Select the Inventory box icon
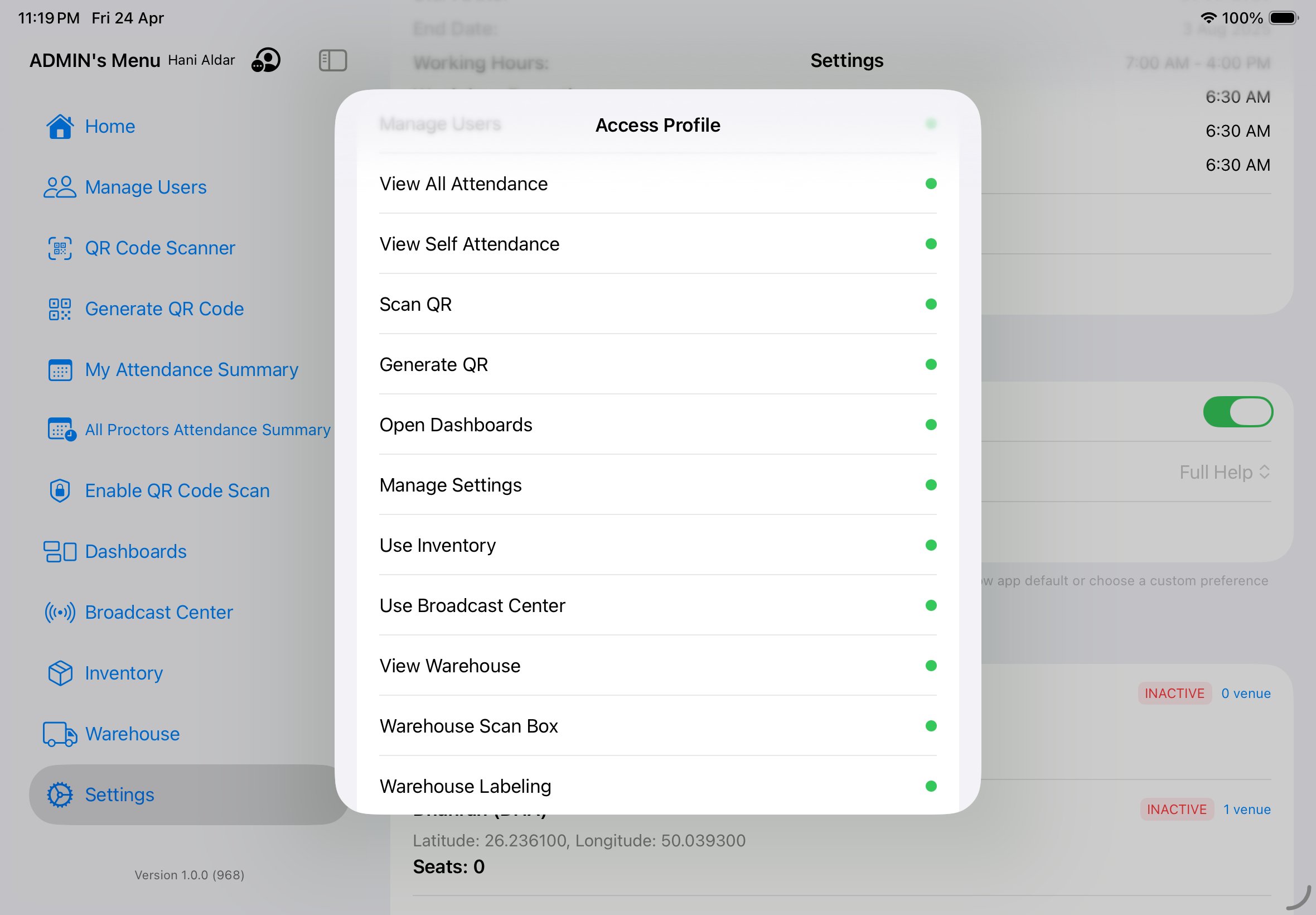This screenshot has width=1316, height=915. [60, 673]
